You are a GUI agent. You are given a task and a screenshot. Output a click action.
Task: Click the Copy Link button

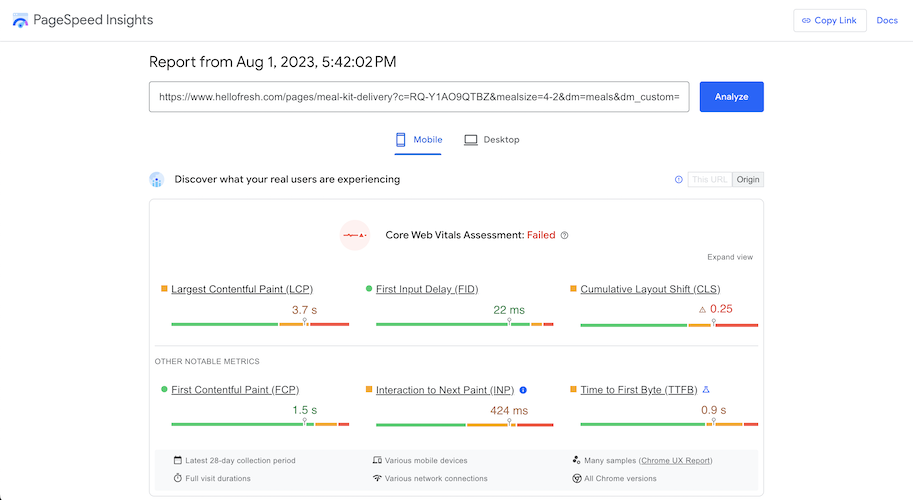point(830,20)
